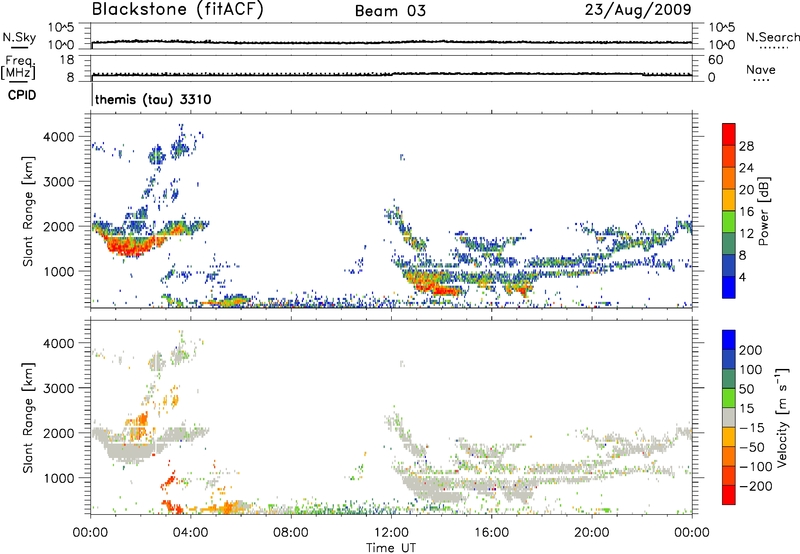Click the 'N.Sky' legend label
The width and height of the screenshot is (800, 554).
19,37
